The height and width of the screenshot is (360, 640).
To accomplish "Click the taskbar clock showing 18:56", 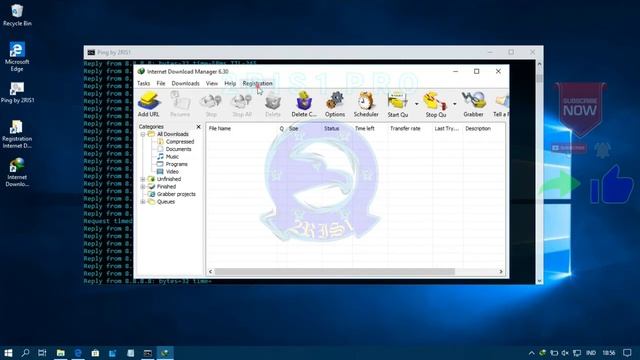I will (609, 353).
